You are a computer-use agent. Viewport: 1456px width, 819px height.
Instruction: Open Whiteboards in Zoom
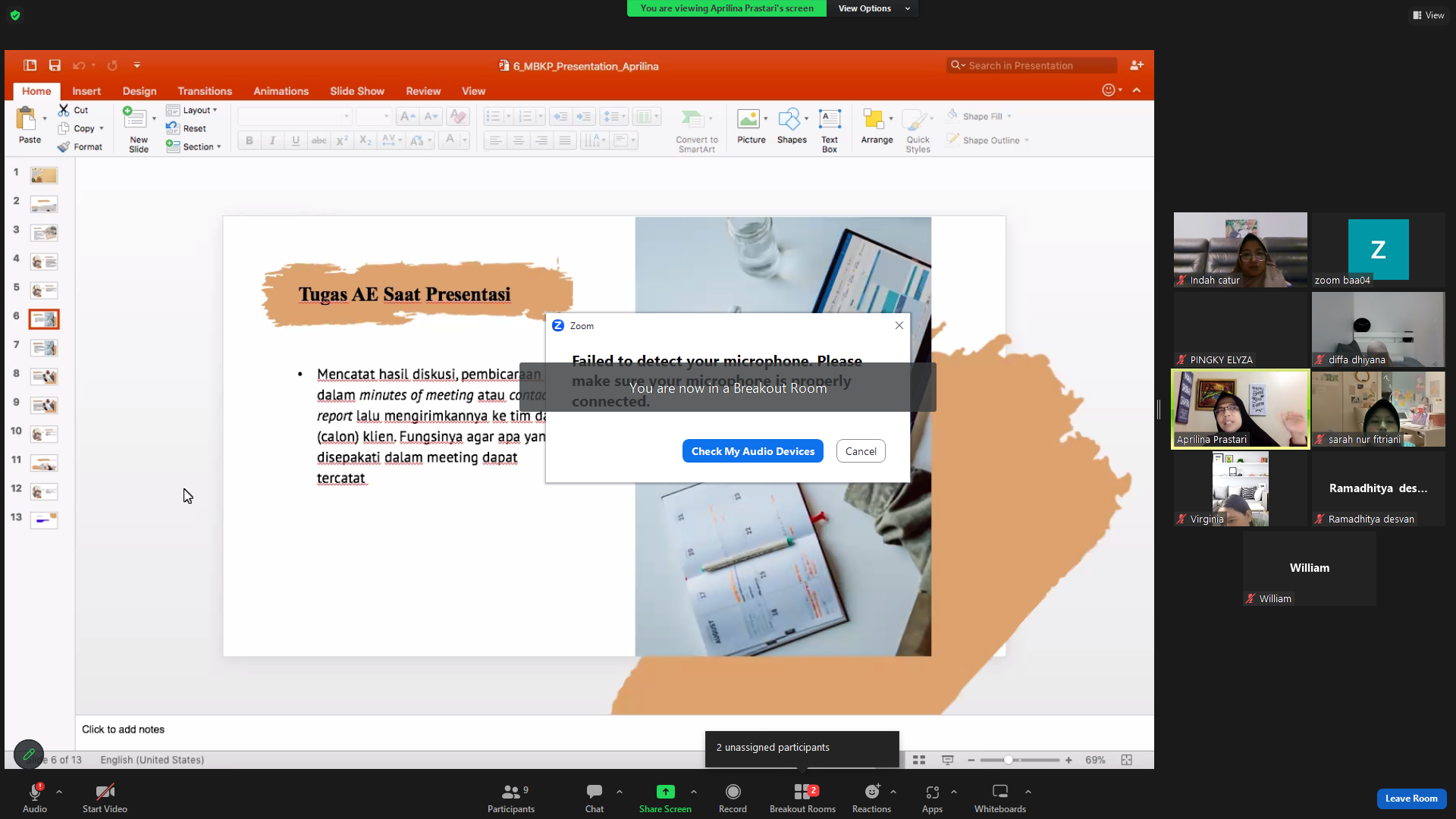point(1000,798)
